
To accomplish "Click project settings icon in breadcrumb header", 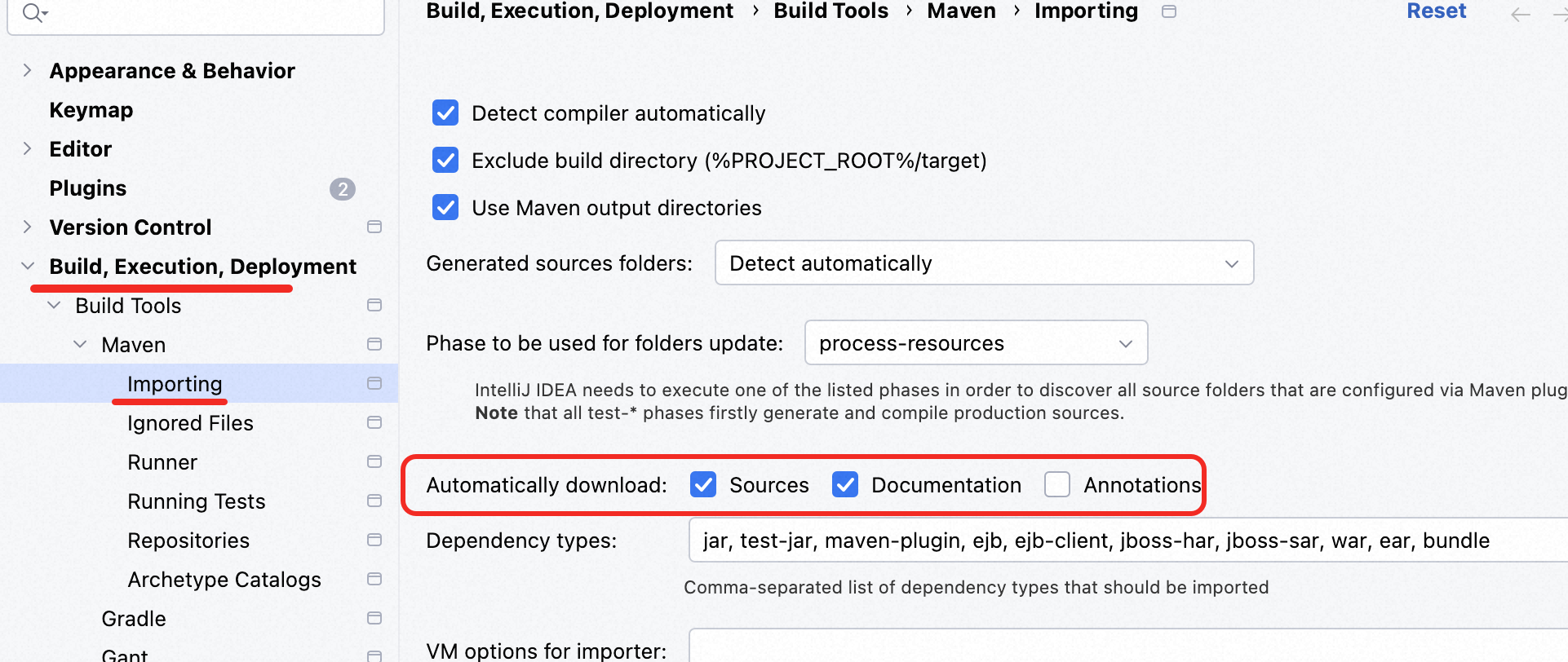I will [1169, 11].
